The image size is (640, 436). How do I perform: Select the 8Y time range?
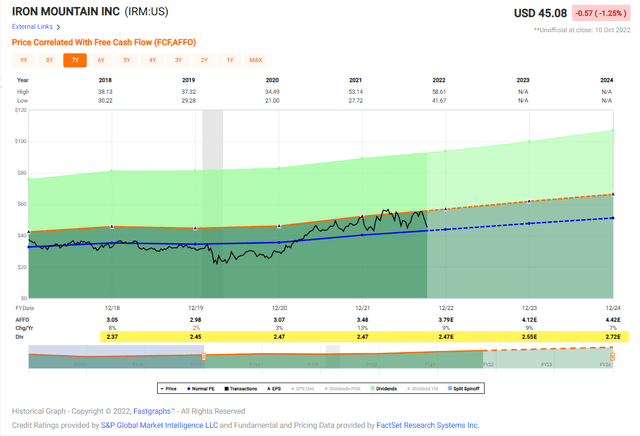49,60
